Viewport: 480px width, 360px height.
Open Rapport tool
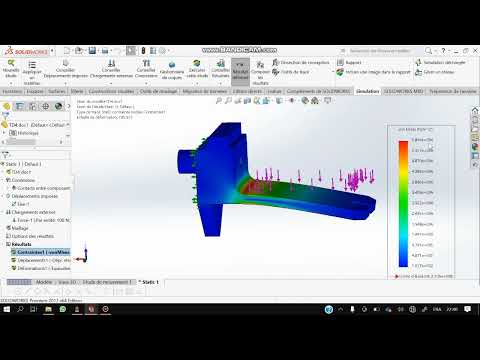[349, 62]
